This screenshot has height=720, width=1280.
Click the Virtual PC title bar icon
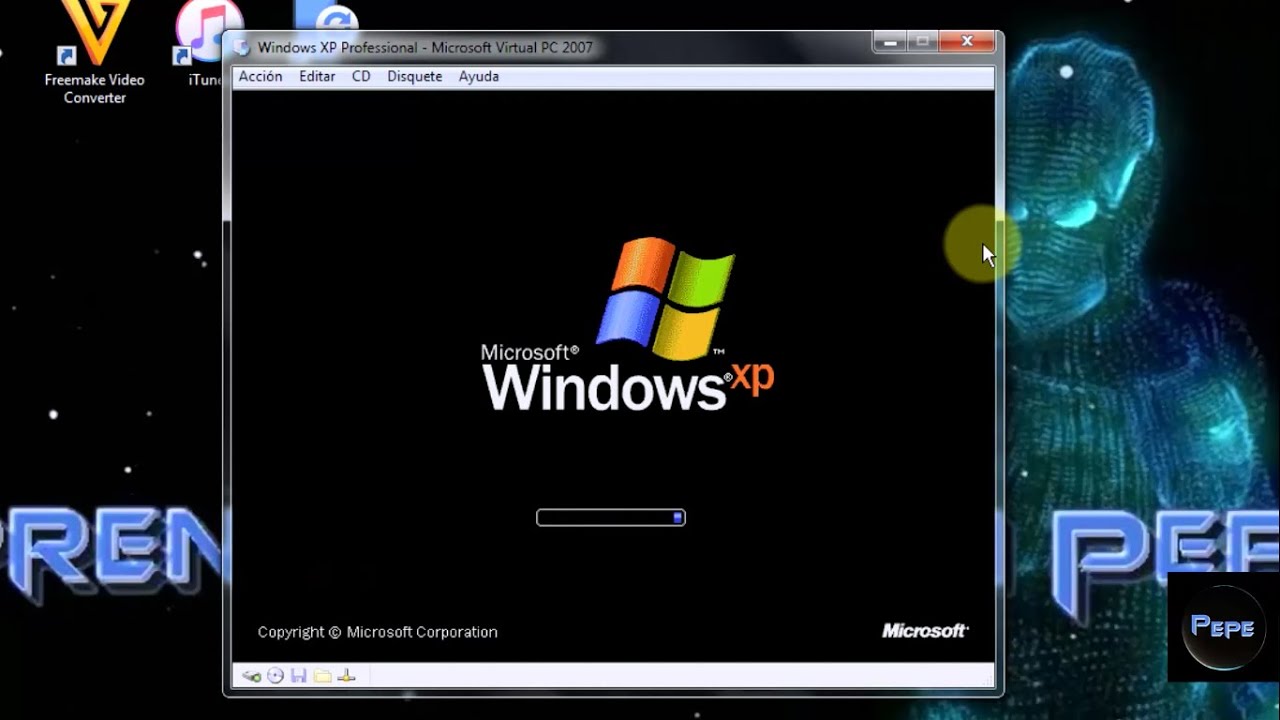241,47
